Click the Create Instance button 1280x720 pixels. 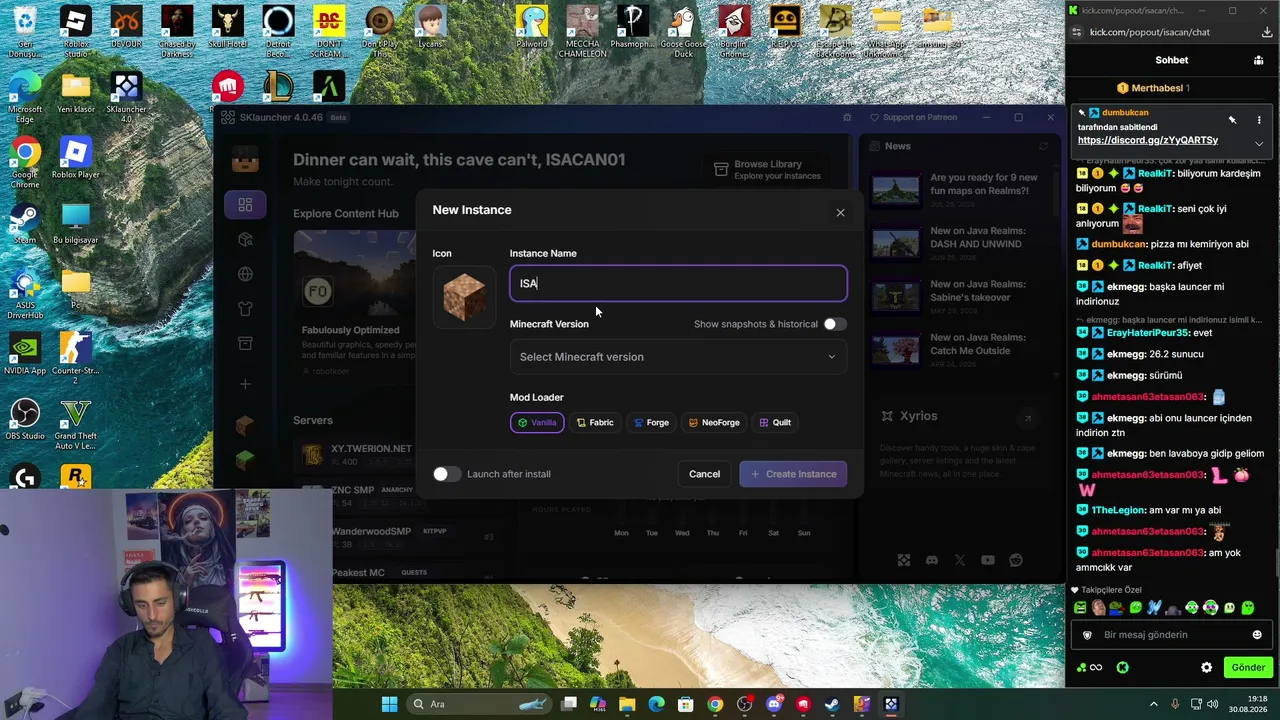pos(793,474)
